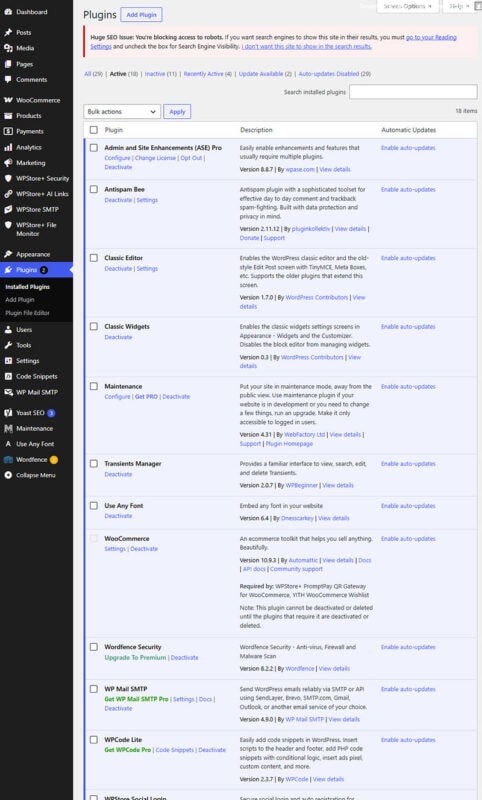Select the WP Mail SMTP plugin checkbox
Image resolution: width=482 pixels, height=800 pixels.
(94, 689)
